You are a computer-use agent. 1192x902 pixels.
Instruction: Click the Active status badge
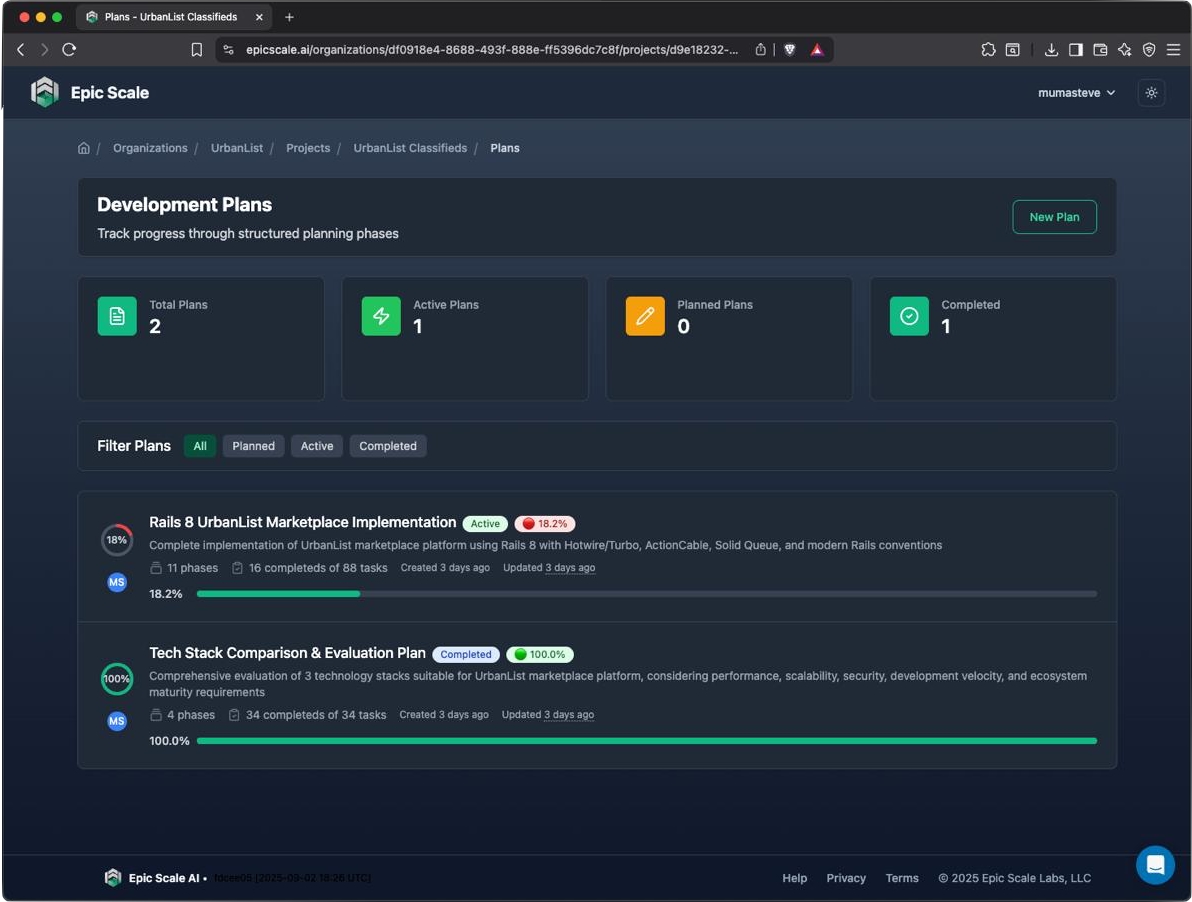click(x=485, y=524)
